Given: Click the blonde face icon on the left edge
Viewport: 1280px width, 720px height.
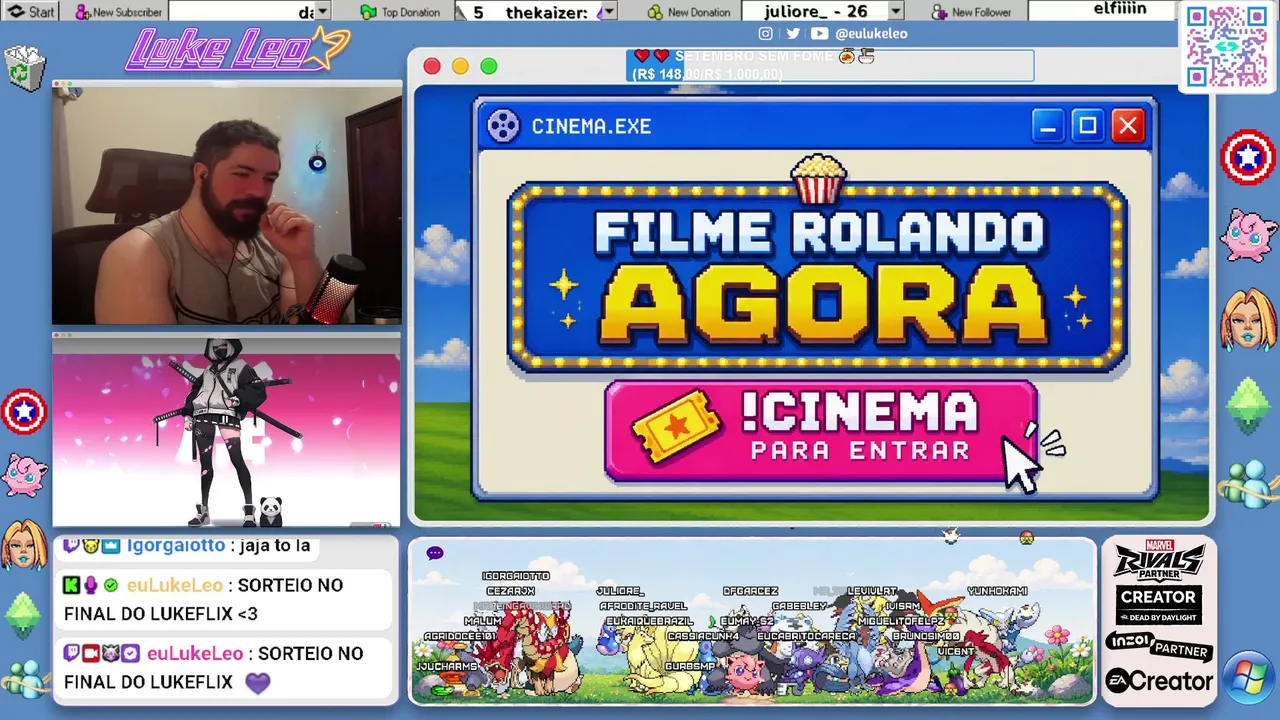Looking at the screenshot, I should (x=24, y=545).
